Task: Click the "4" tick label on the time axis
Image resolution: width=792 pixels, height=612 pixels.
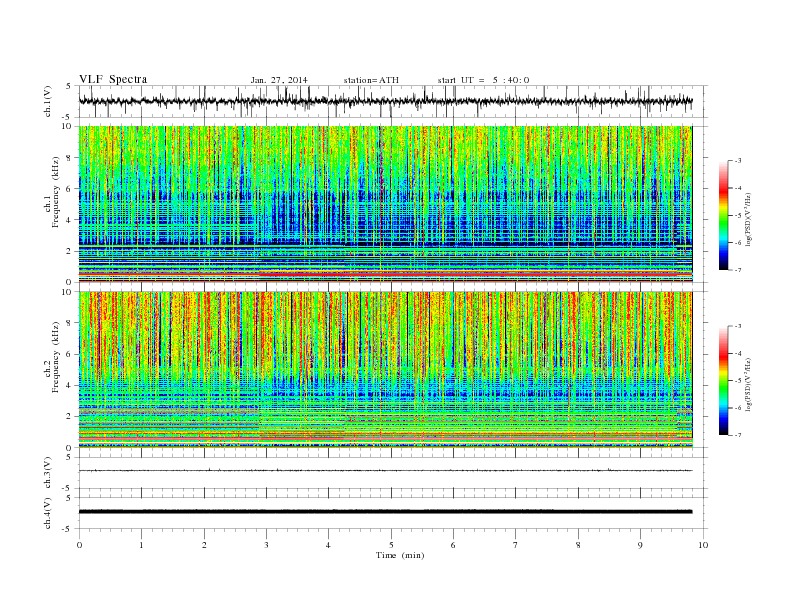Action: (329, 545)
